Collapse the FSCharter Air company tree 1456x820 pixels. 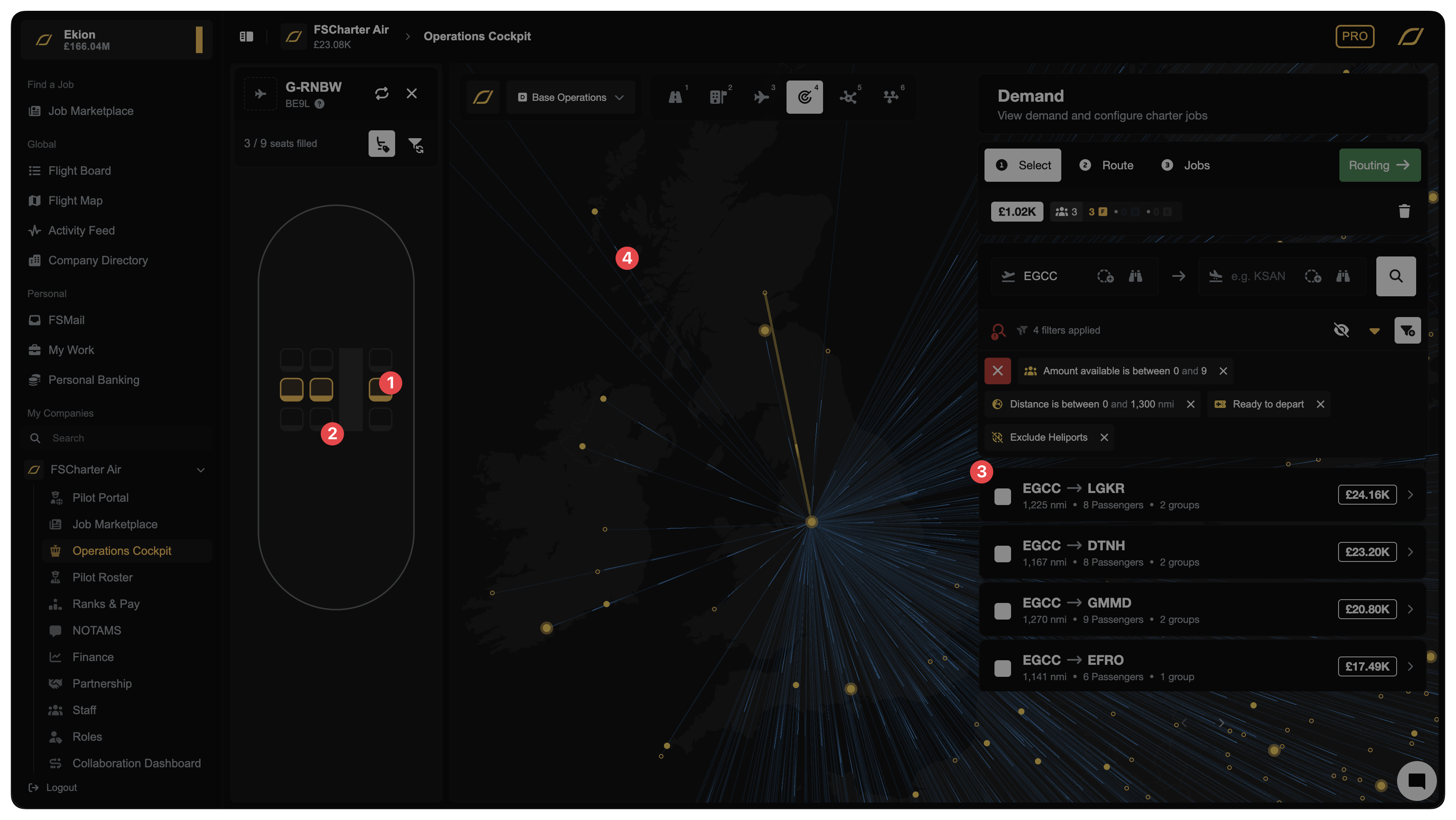point(200,470)
